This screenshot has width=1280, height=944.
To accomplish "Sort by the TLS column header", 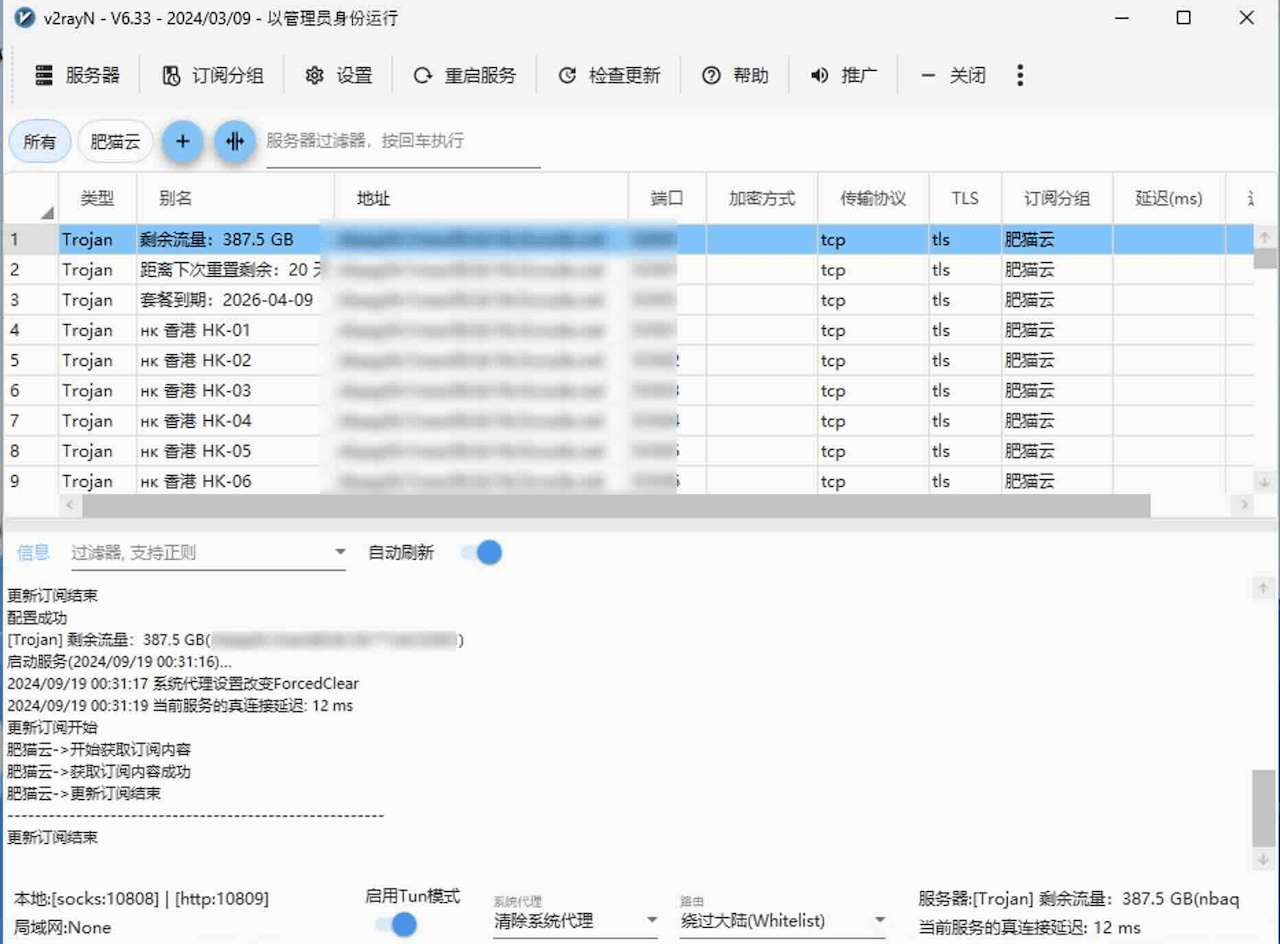I will [965, 198].
